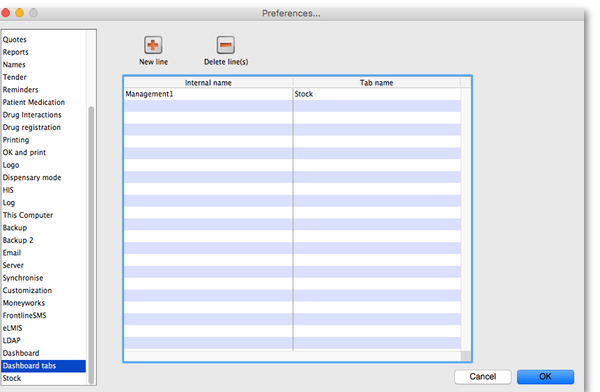
Task: Select the FrontlineSMS sidebar entry
Action: pos(24,315)
